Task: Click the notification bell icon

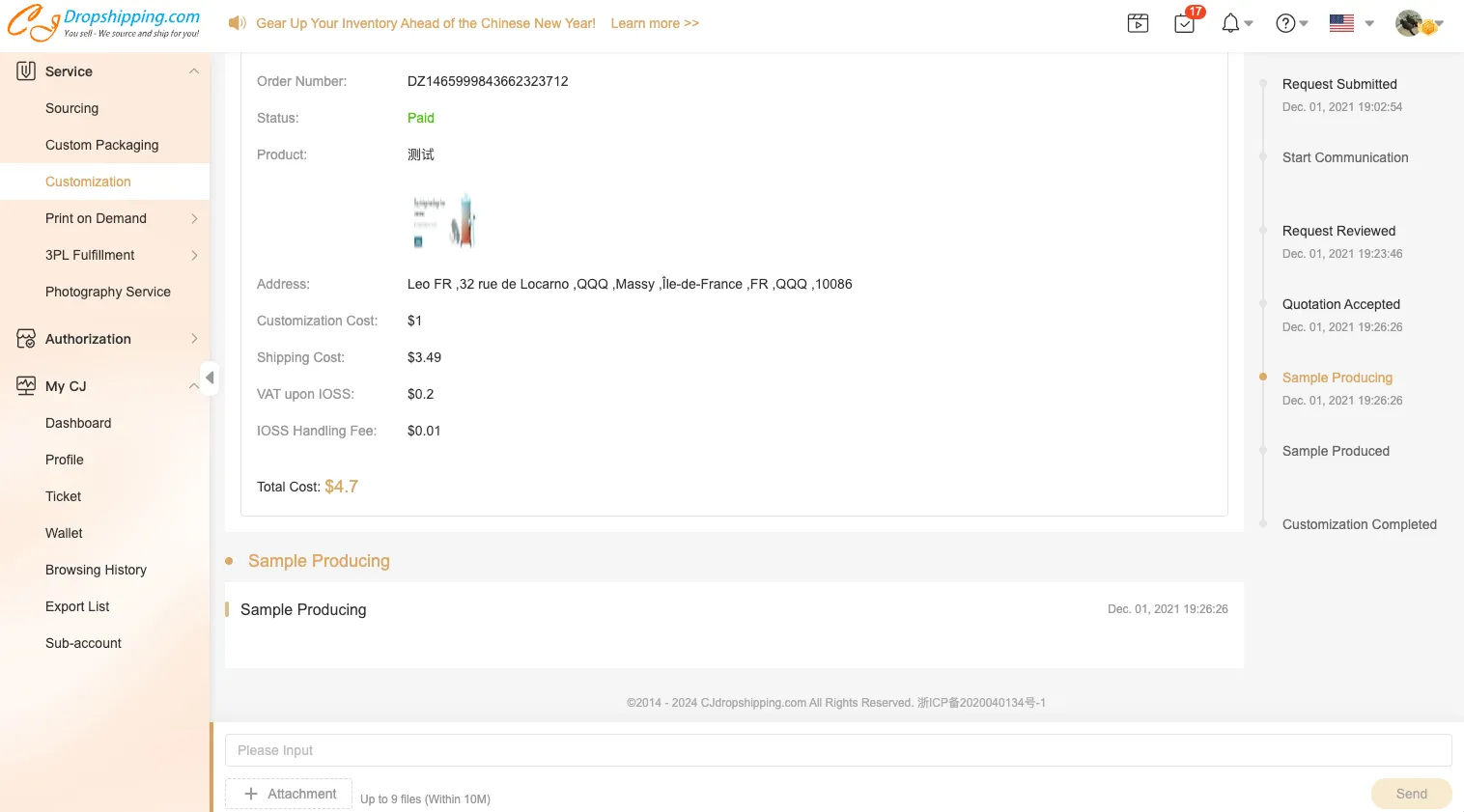Action: 1230,23
